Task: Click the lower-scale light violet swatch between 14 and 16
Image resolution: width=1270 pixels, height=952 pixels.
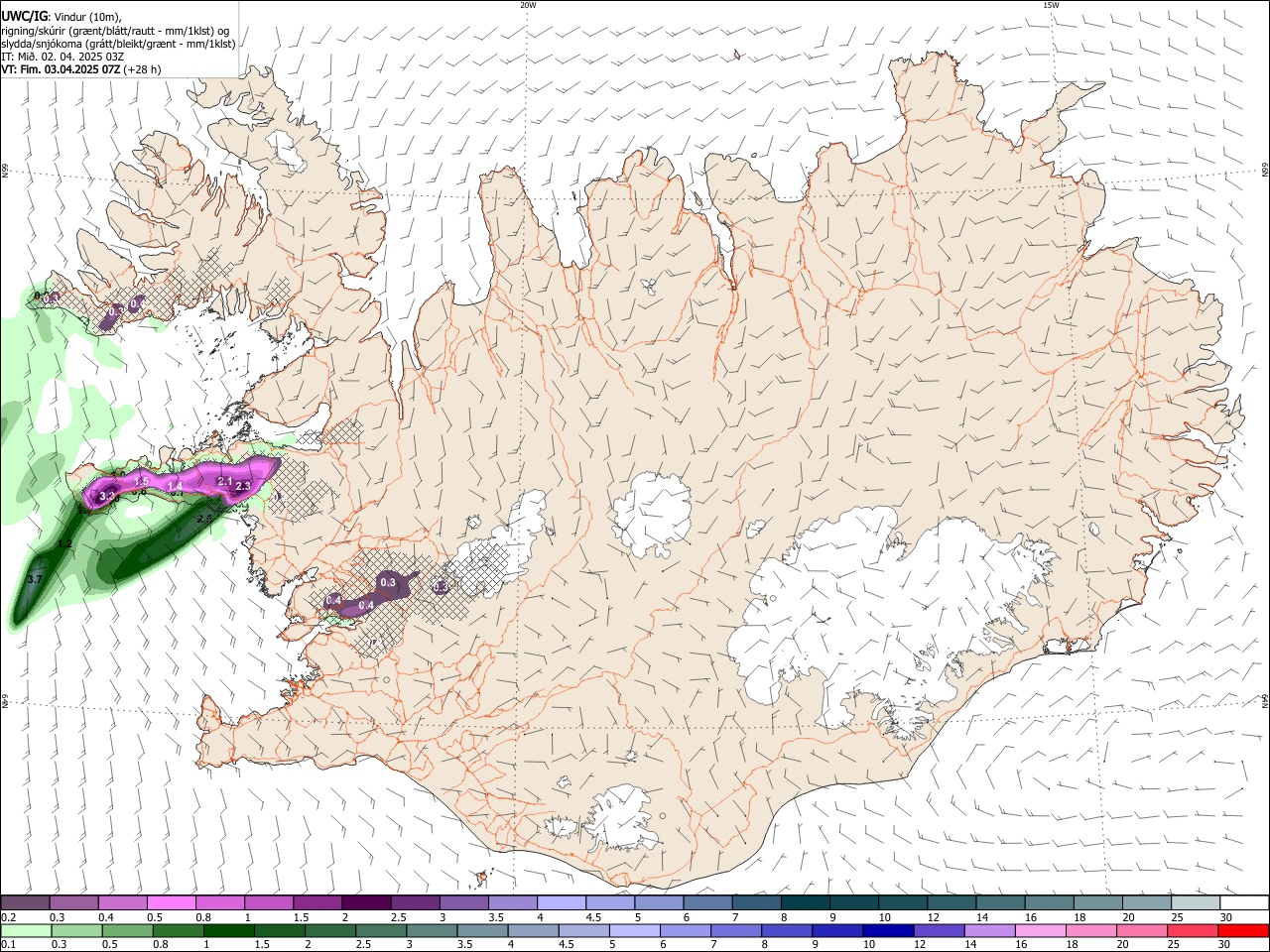Action: (989, 930)
